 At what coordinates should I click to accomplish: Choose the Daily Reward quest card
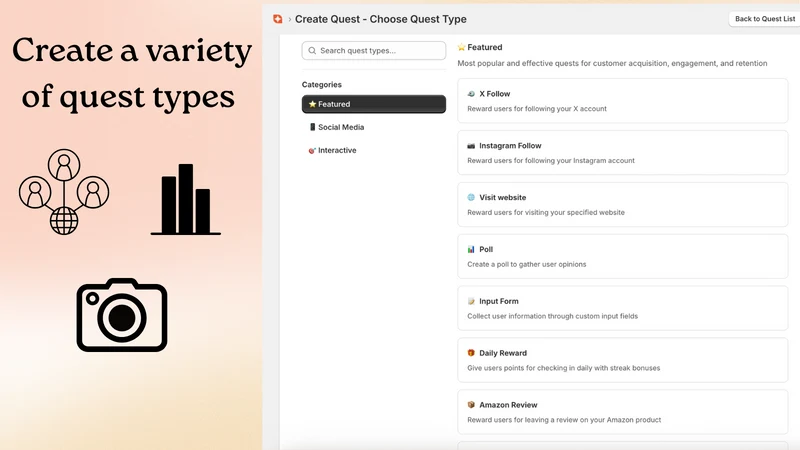click(622, 360)
